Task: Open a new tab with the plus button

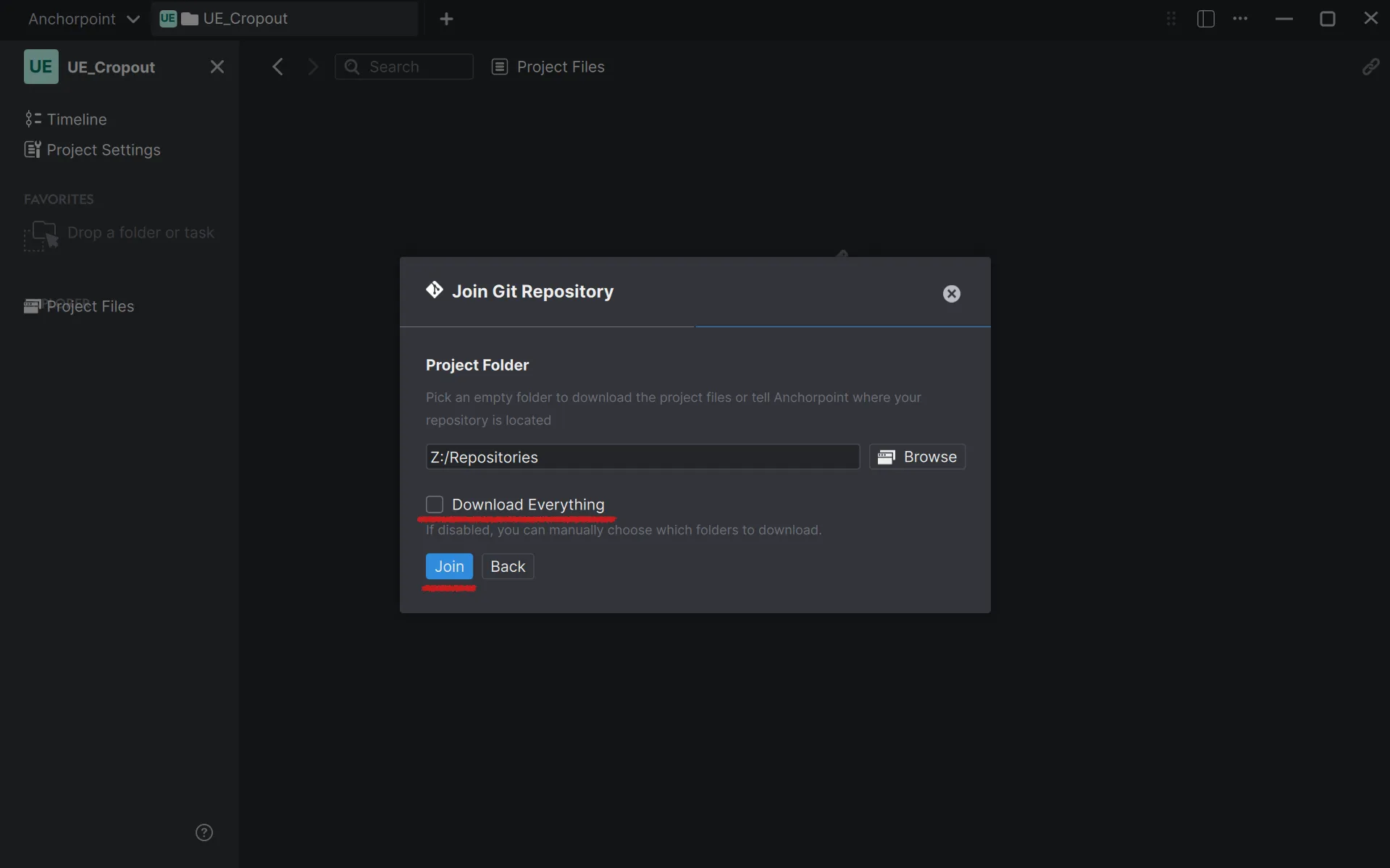Action: (x=448, y=19)
